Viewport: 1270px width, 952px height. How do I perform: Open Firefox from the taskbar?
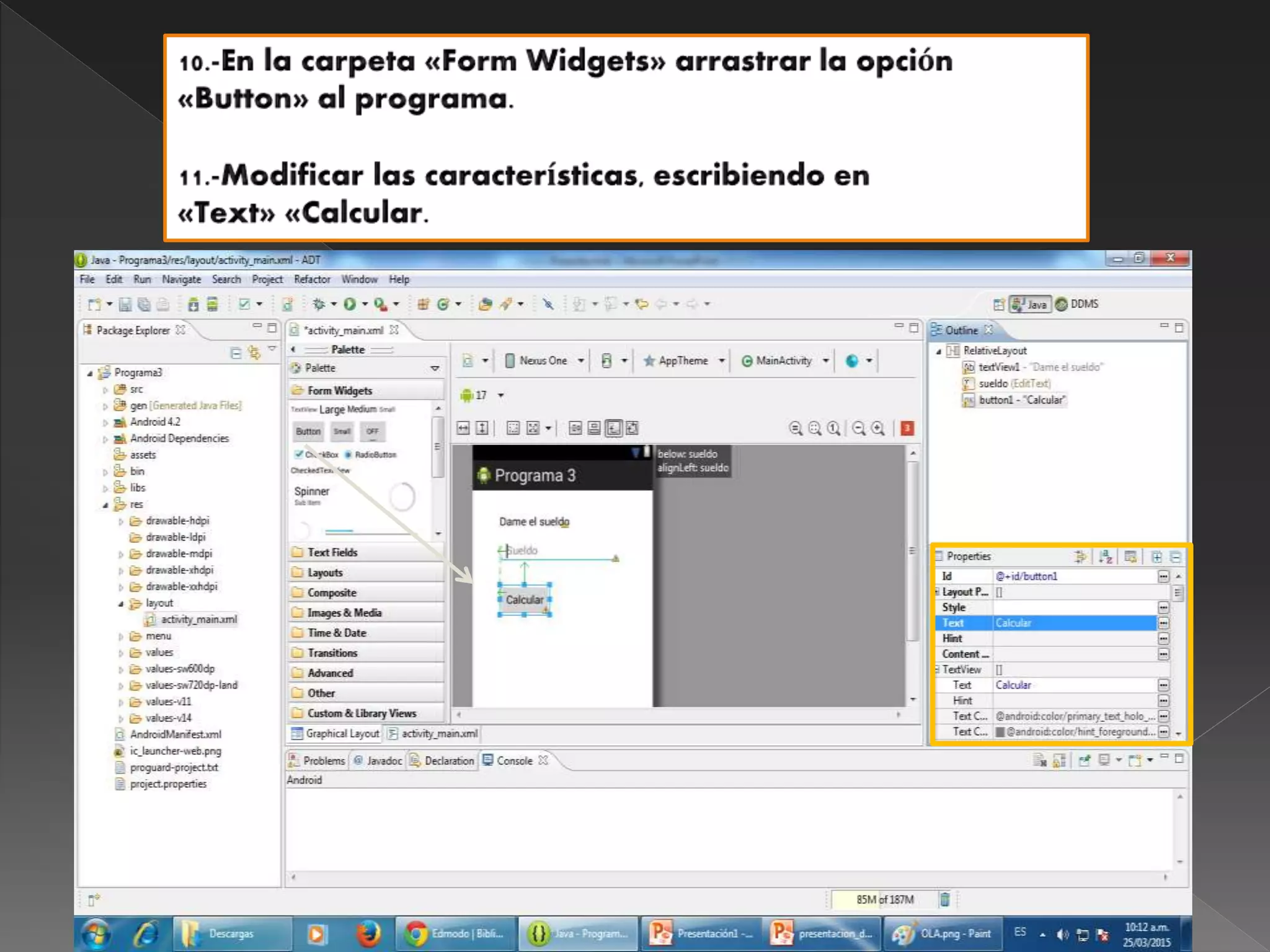click(x=368, y=933)
